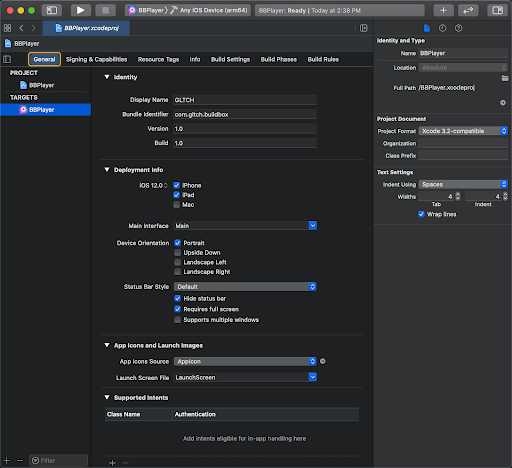Enable Upside Down orientation
This screenshot has height=468, width=512.
pos(178,253)
